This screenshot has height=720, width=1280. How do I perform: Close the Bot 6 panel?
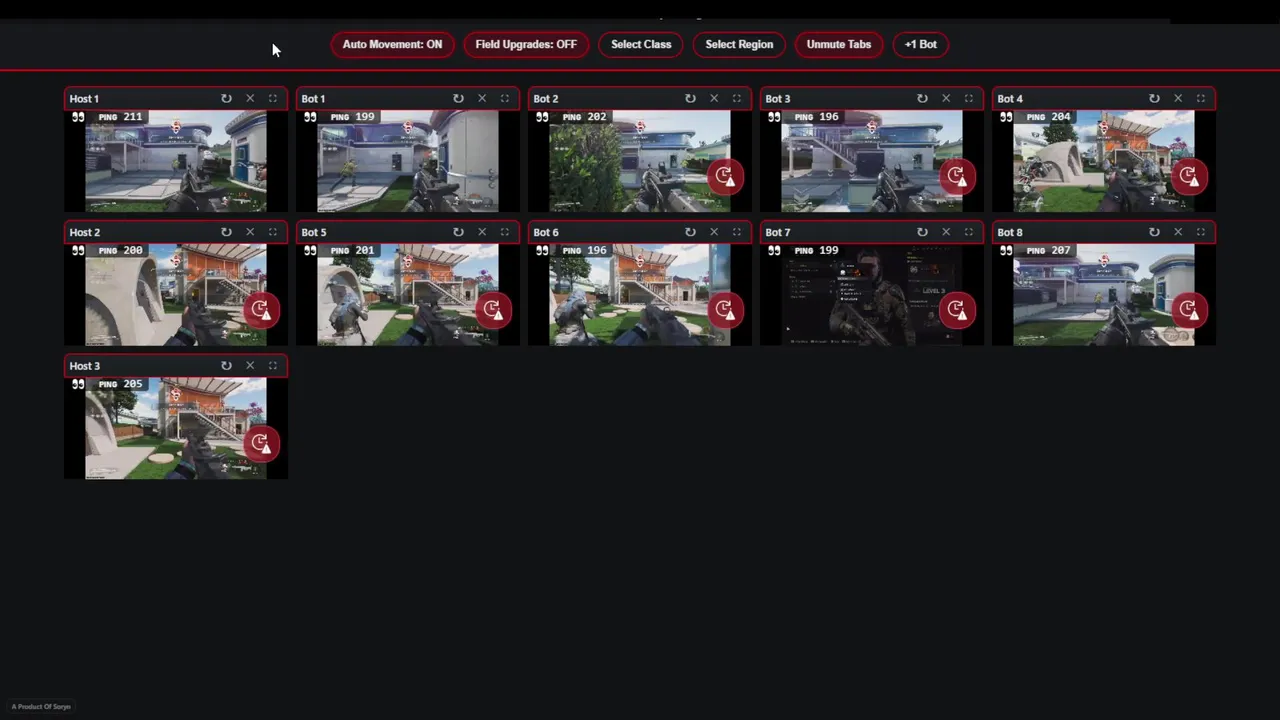714,232
